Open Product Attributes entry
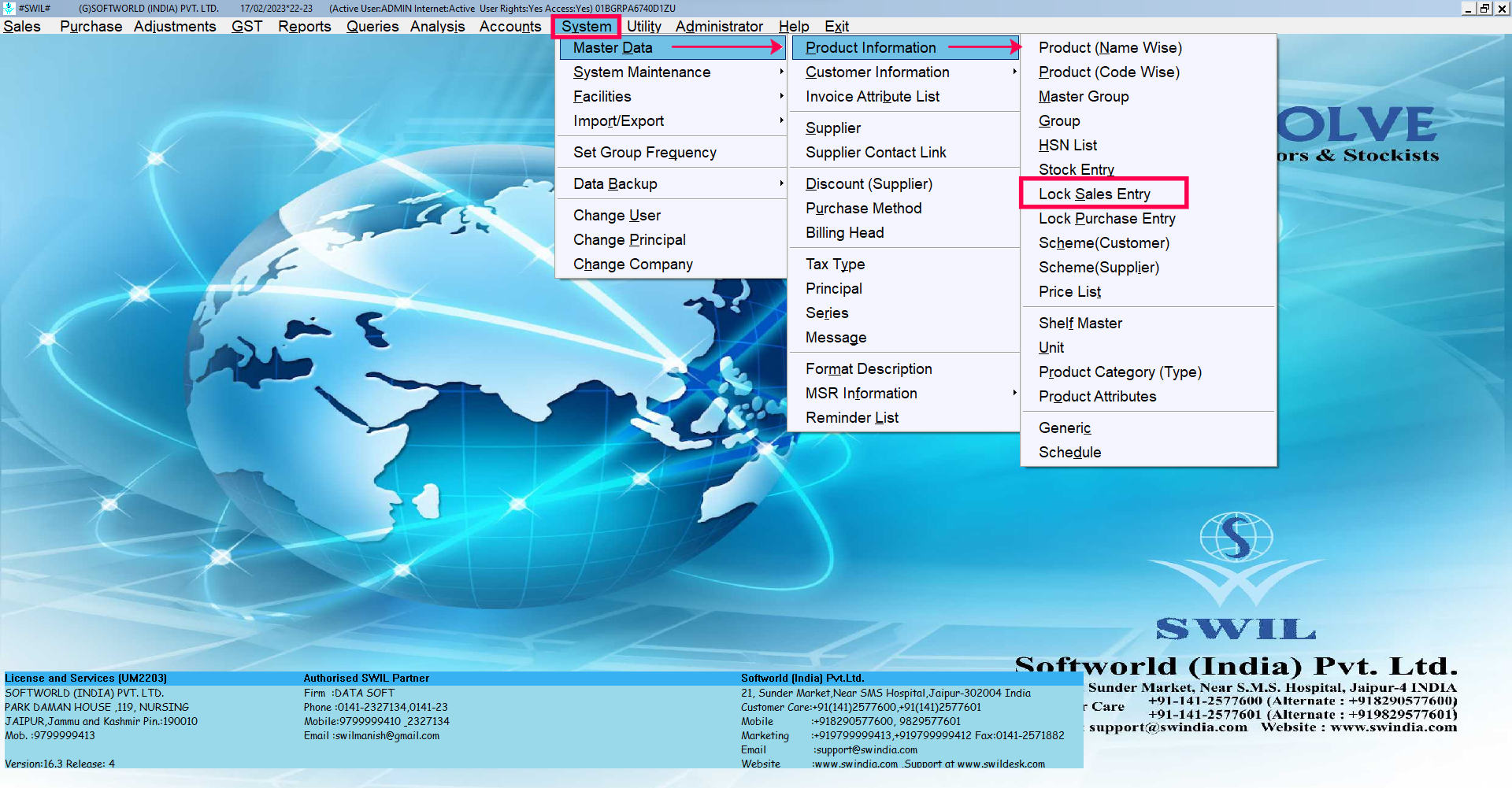 pyautogui.click(x=1148, y=396)
